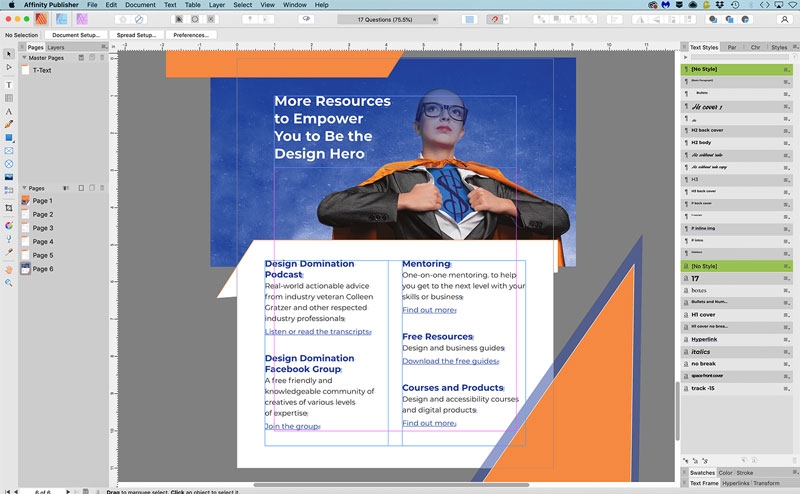
Task: Pick the Pen tool in the toolbox
Action: (9, 125)
